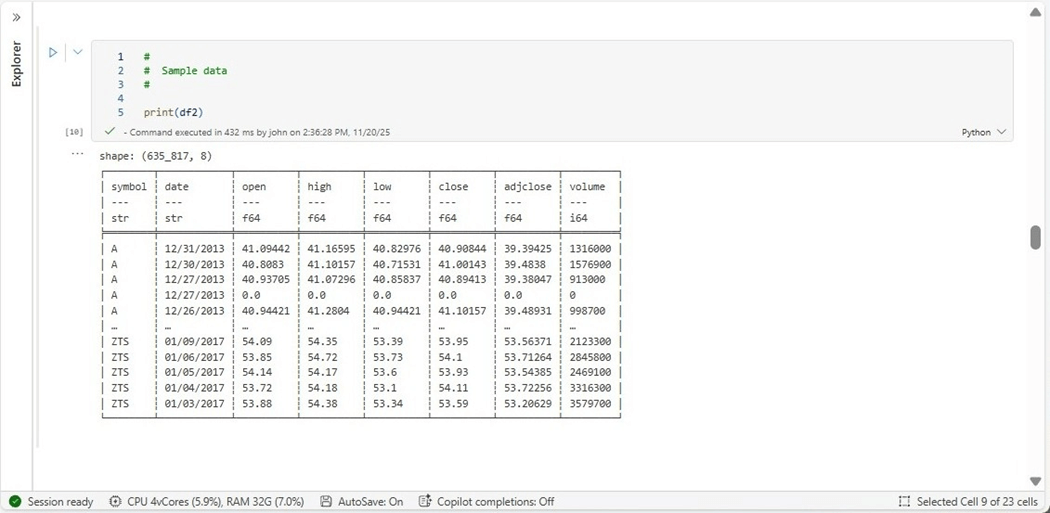
Task: Click the Session ready status icon
Action: pos(15,502)
